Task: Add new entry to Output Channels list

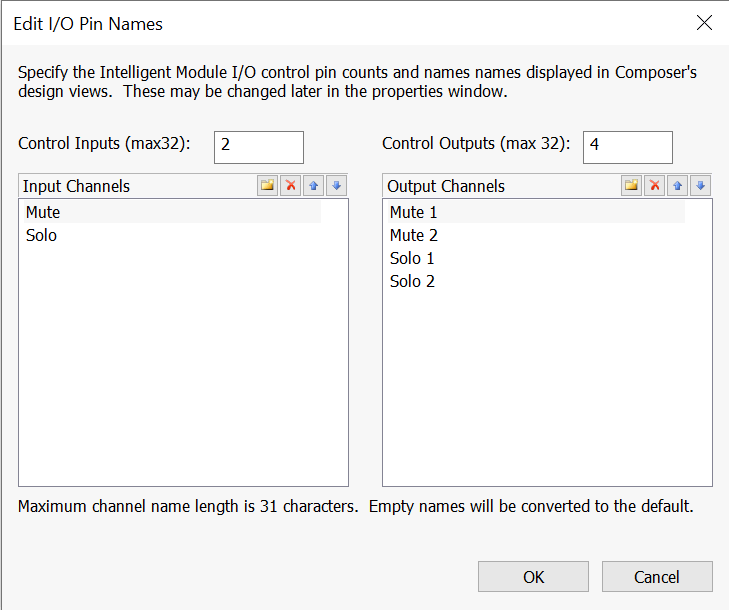Action: [x=631, y=186]
